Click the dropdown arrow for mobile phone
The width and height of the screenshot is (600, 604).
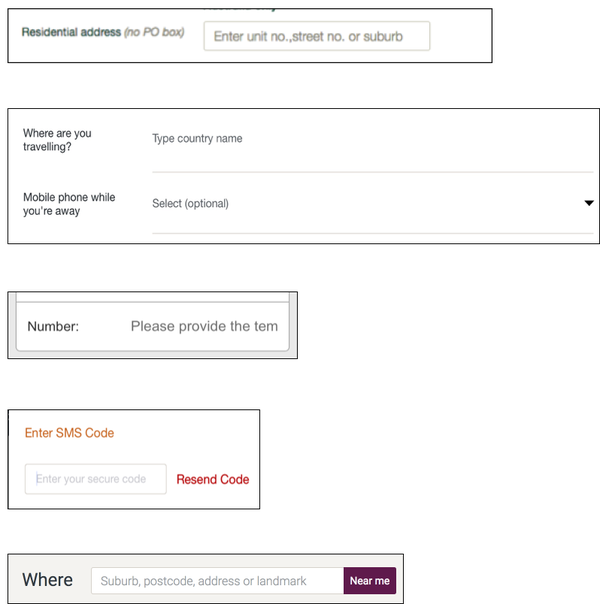coord(588,203)
